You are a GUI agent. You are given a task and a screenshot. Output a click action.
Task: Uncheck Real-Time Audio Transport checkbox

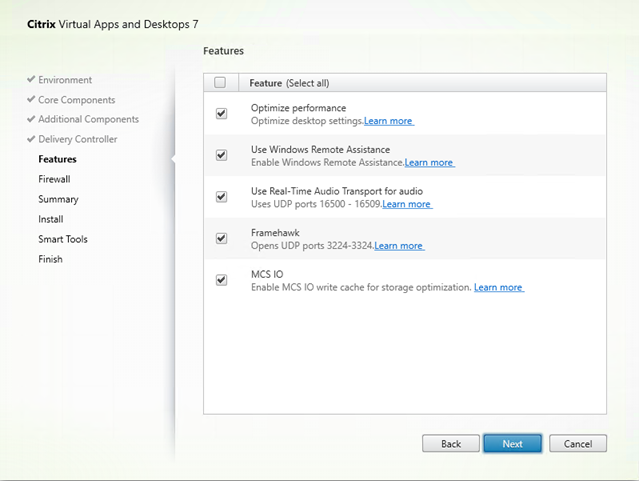(221, 197)
